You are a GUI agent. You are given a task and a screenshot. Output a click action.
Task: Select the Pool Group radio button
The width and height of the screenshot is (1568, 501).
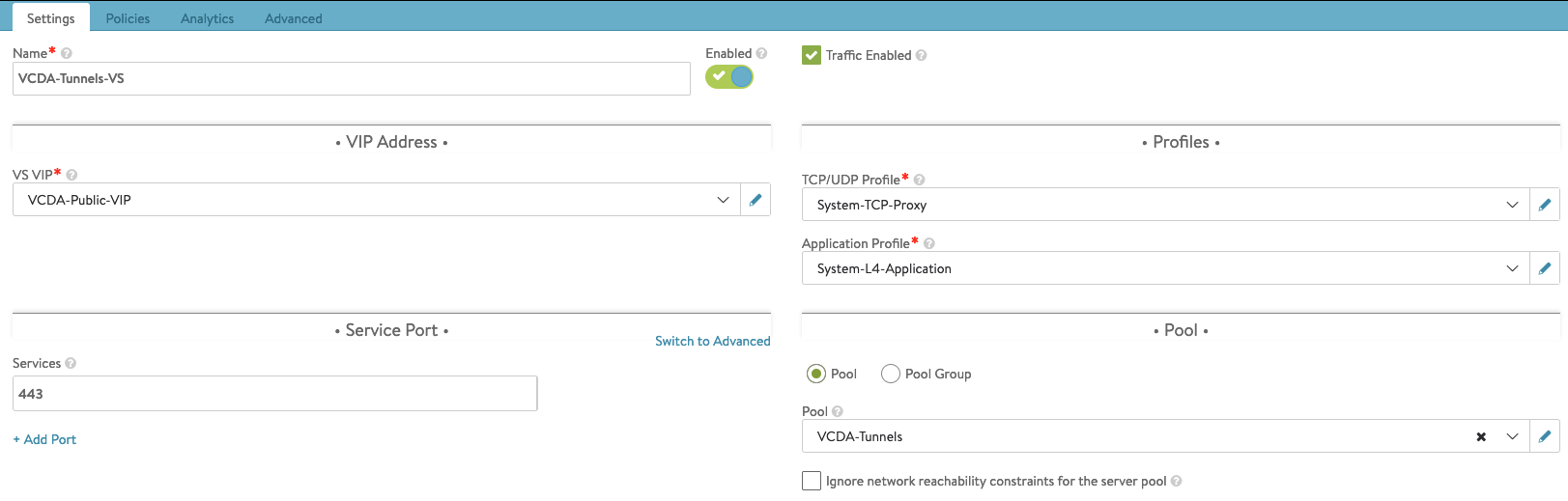point(891,374)
